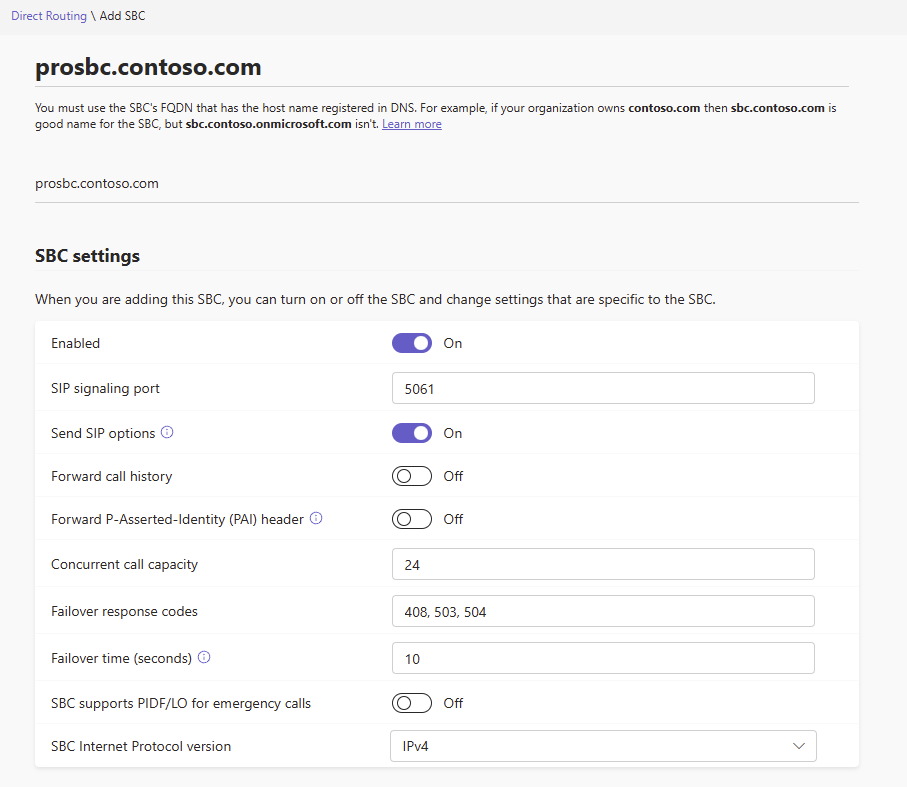
Task: Focus the Concurrent call capacity field
Action: click(x=602, y=564)
